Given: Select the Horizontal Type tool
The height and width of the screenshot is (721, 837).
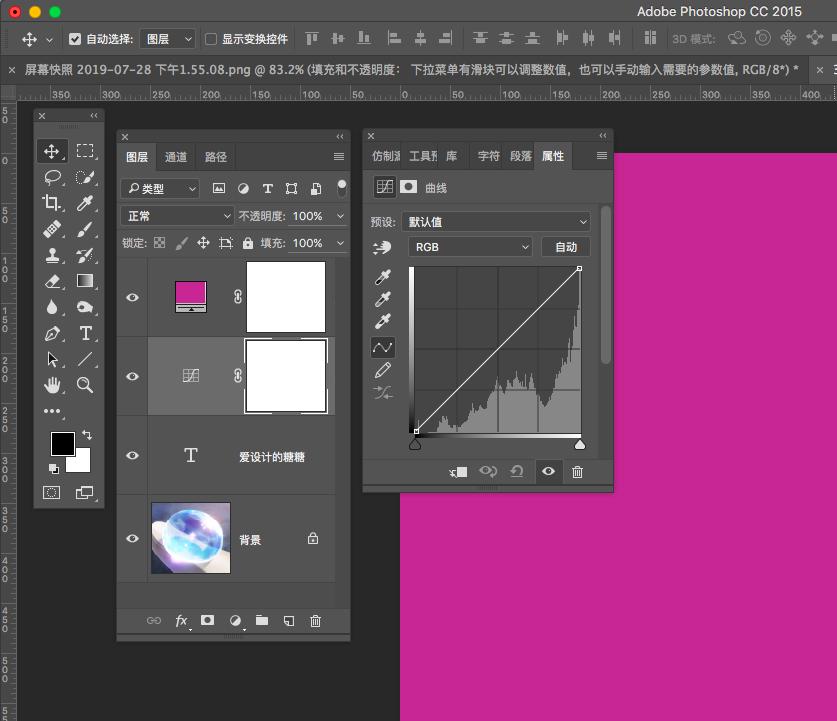Looking at the screenshot, I should click(86, 333).
